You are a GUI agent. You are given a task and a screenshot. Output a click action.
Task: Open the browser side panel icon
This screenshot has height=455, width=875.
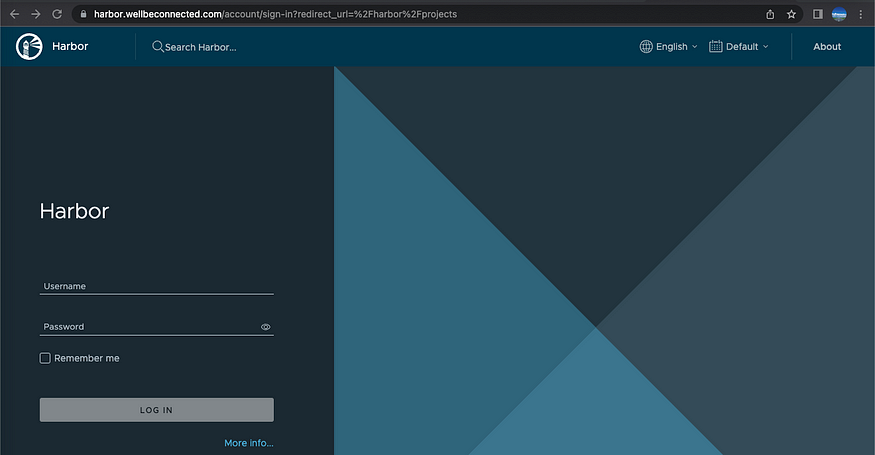818,14
